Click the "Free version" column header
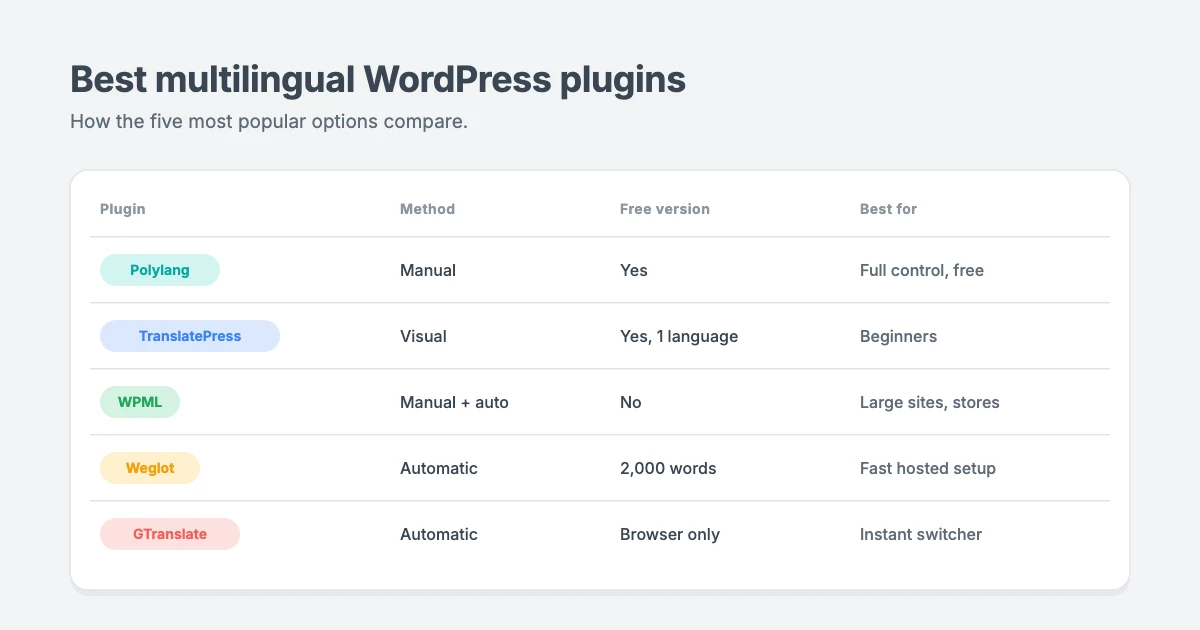The image size is (1200, 630). click(665, 209)
